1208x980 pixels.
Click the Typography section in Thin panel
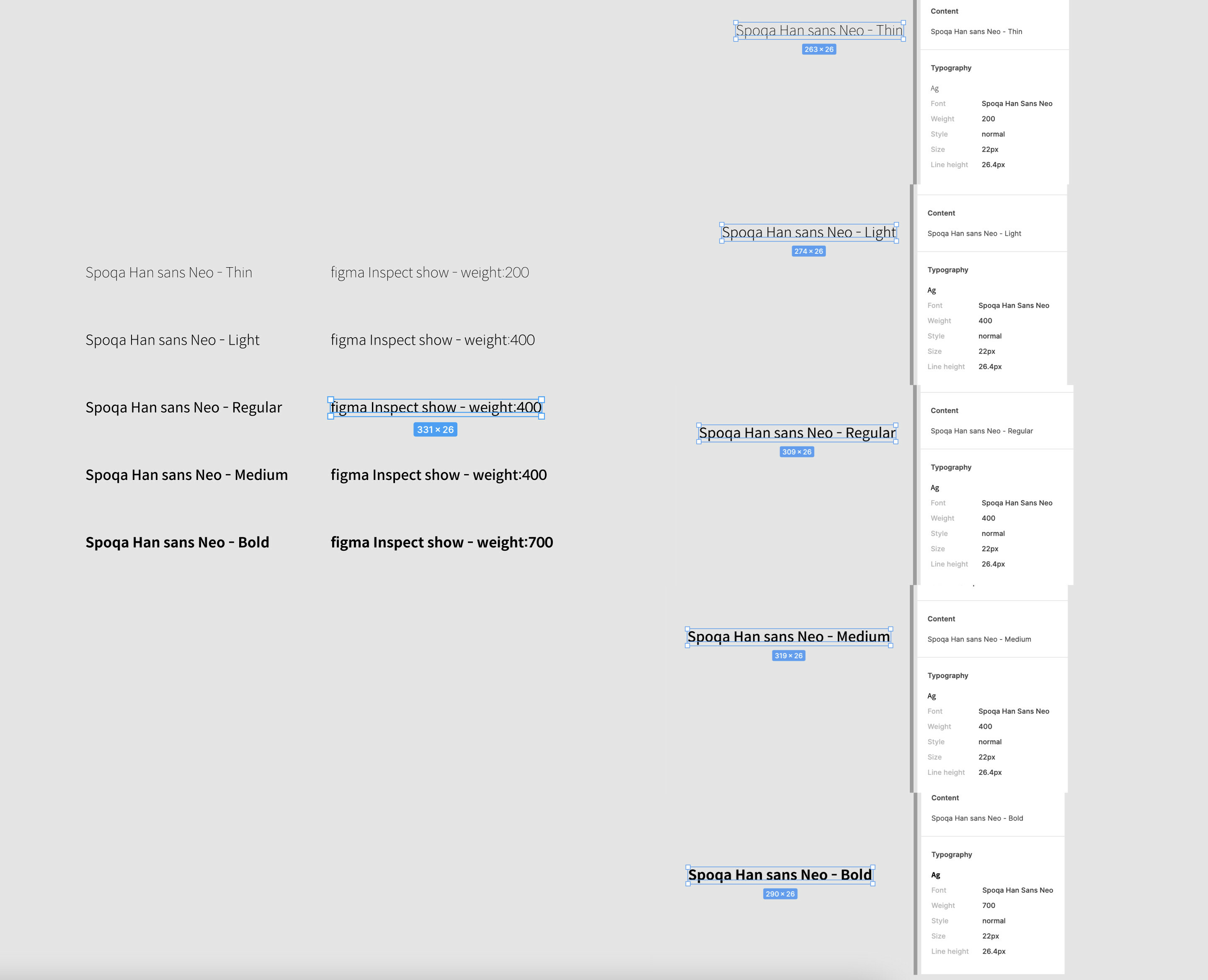tap(950, 68)
